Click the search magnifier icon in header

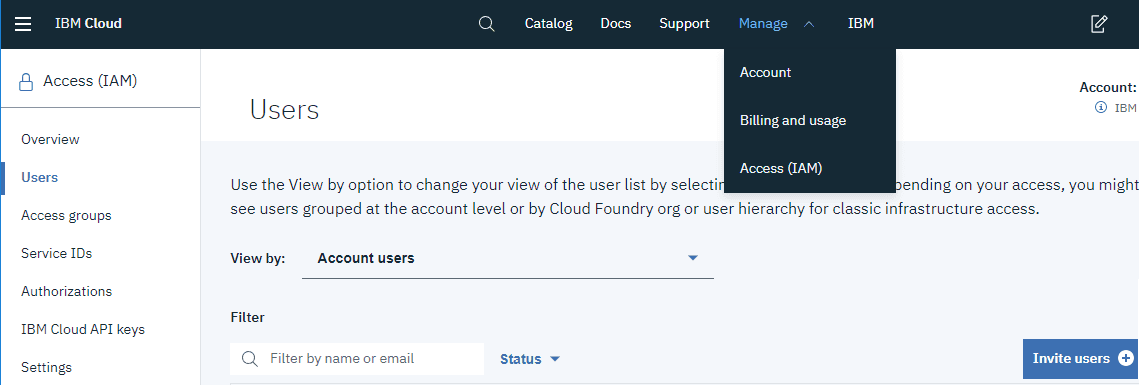[487, 24]
